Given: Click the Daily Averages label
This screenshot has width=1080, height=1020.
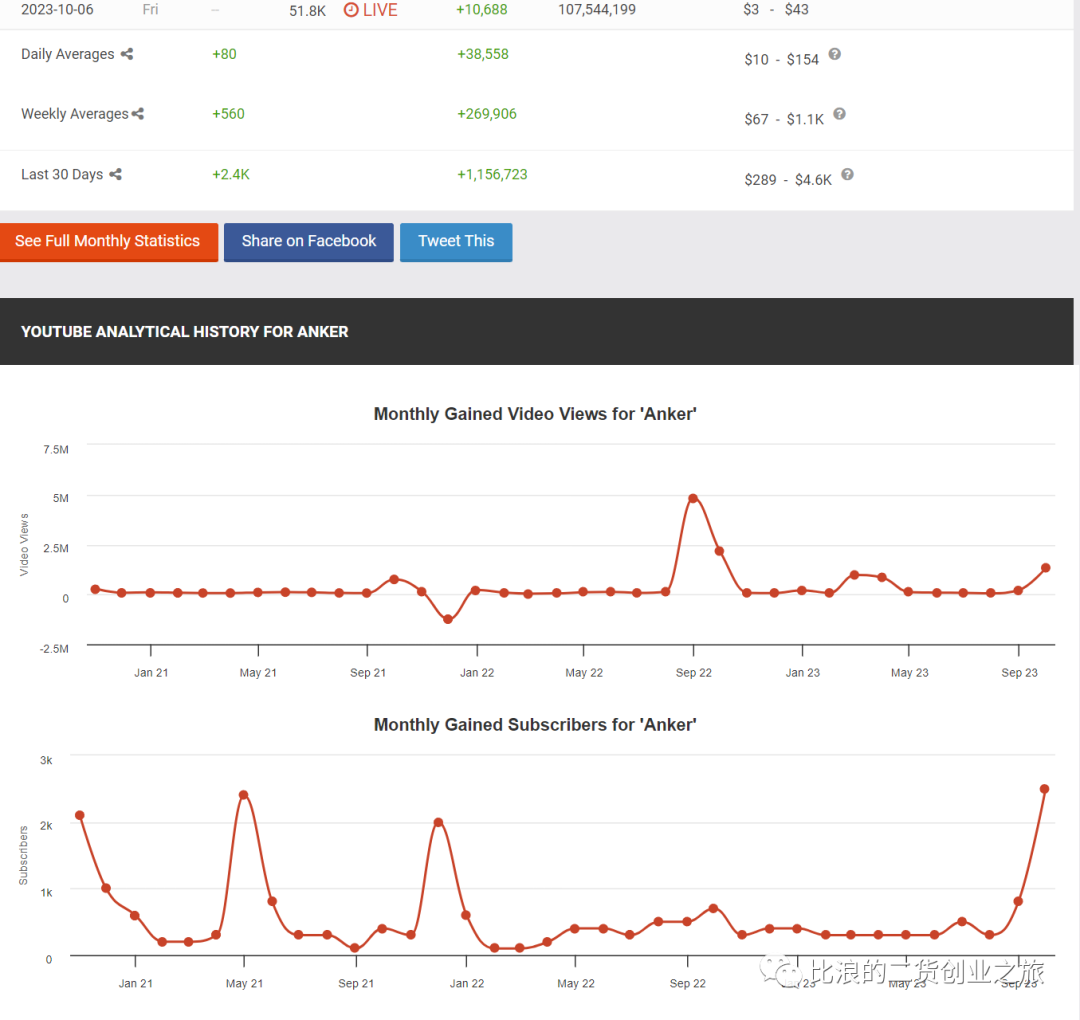Looking at the screenshot, I should [x=68, y=54].
